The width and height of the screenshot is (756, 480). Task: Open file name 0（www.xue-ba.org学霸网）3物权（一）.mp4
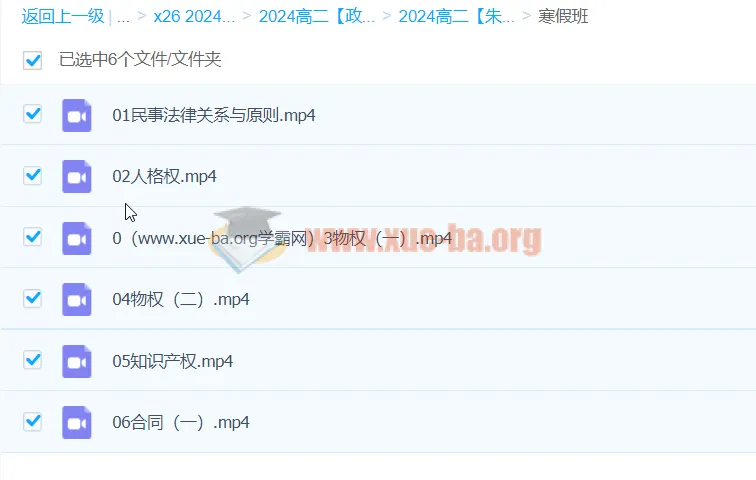[x=282, y=238]
